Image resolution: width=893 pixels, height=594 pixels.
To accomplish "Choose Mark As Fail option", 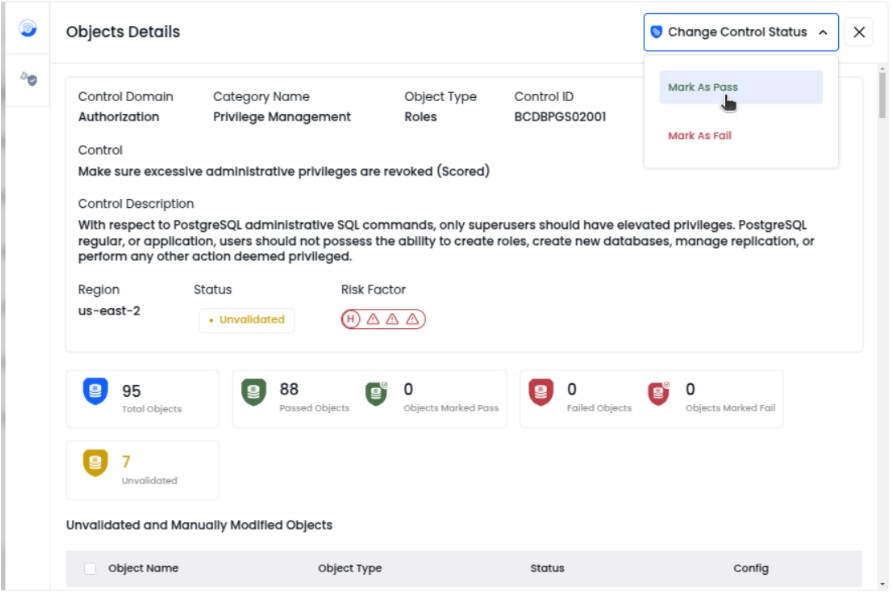I will click(x=700, y=136).
